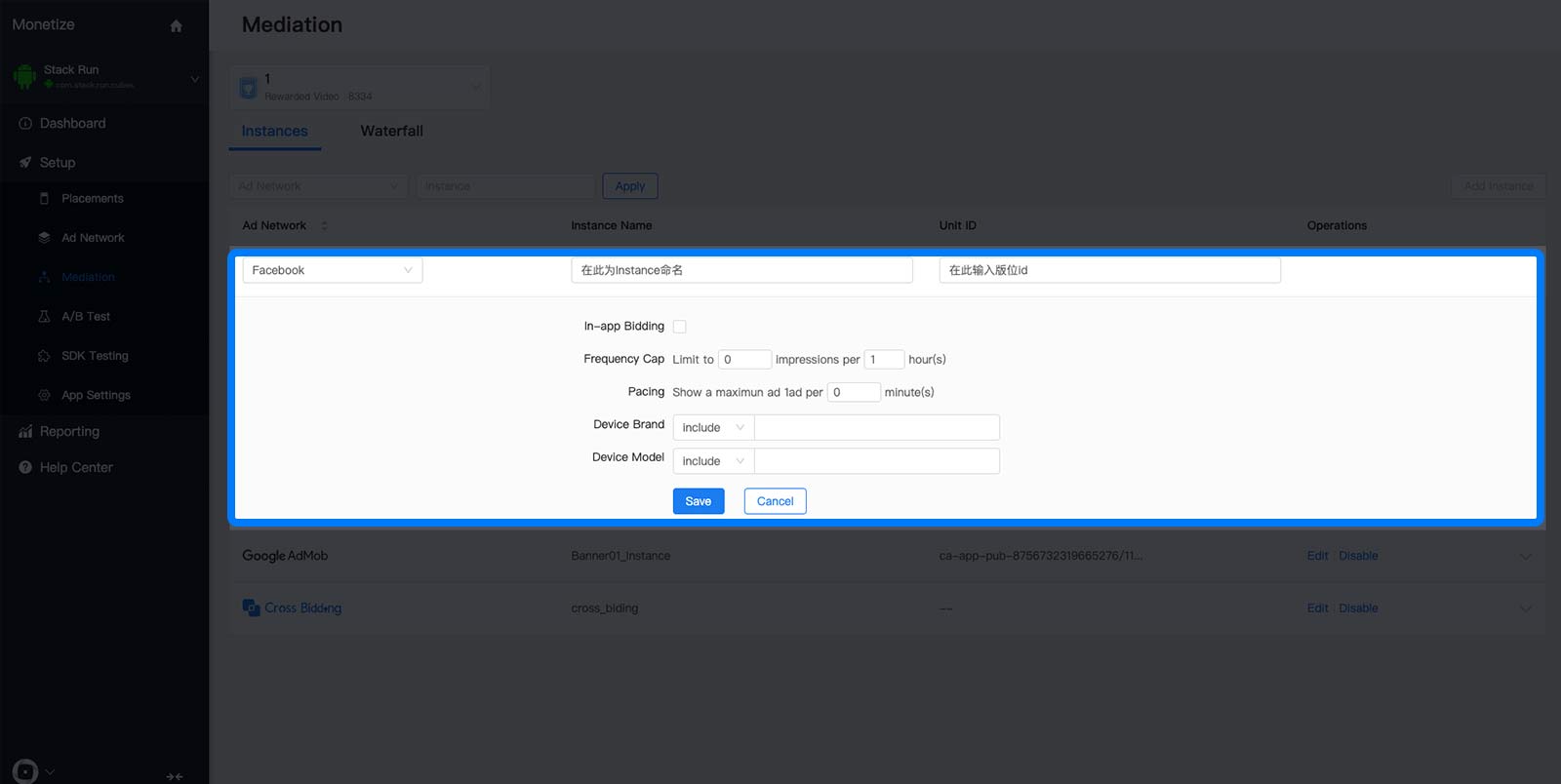Open the Device Model include dropdown
1561x784 pixels.
click(x=713, y=461)
